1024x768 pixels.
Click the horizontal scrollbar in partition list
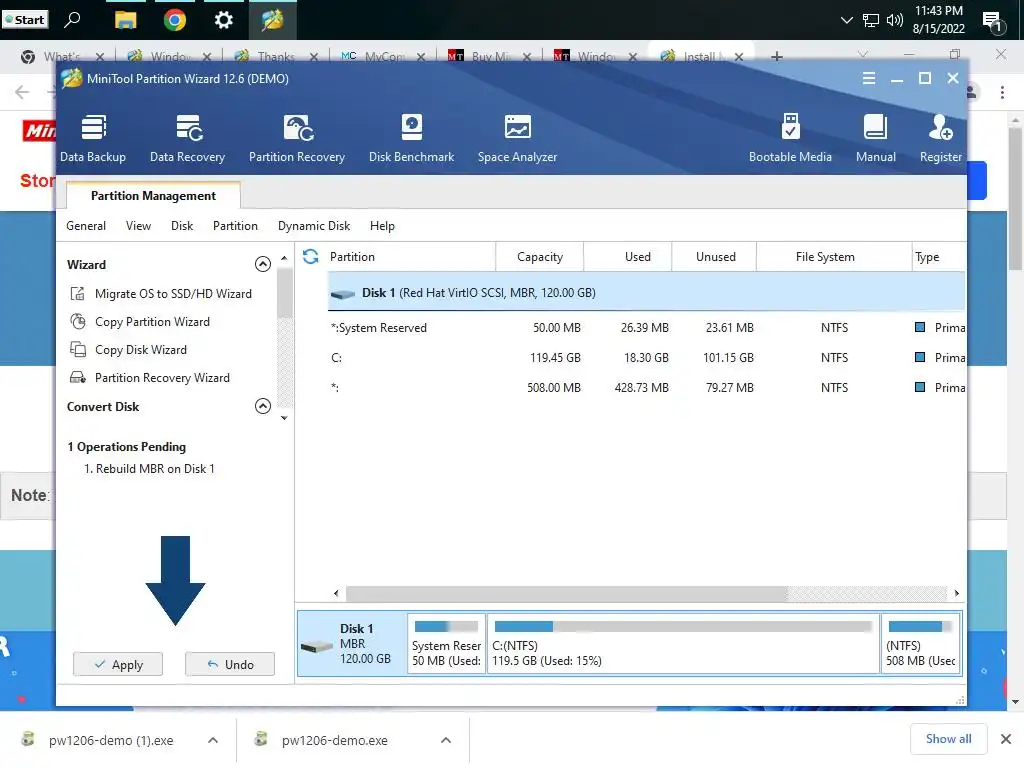point(566,593)
